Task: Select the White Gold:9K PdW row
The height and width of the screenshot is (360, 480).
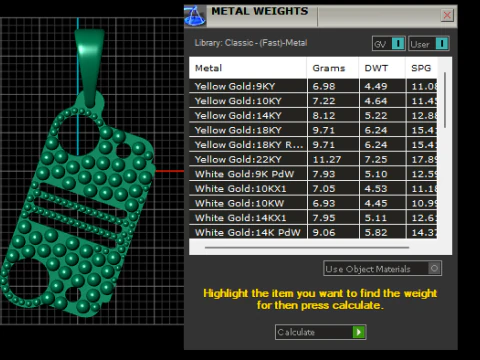Action: pos(313,174)
